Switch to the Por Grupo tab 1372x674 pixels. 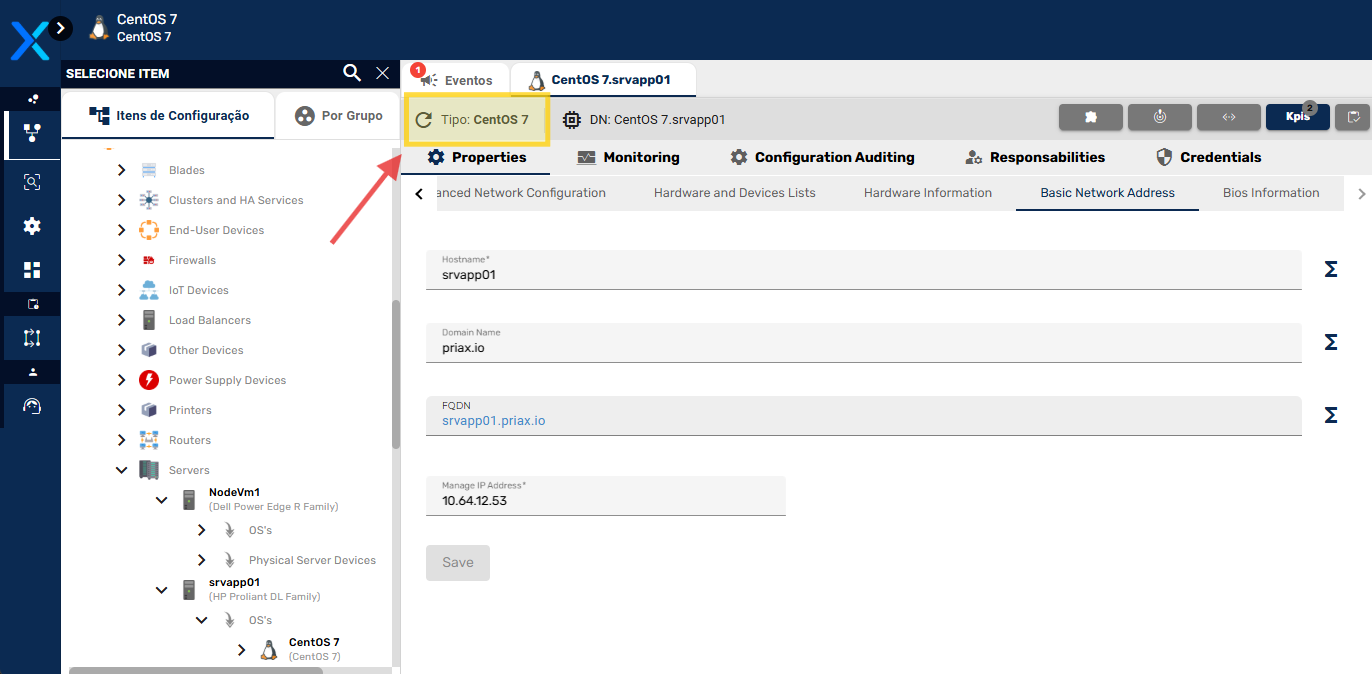338,116
